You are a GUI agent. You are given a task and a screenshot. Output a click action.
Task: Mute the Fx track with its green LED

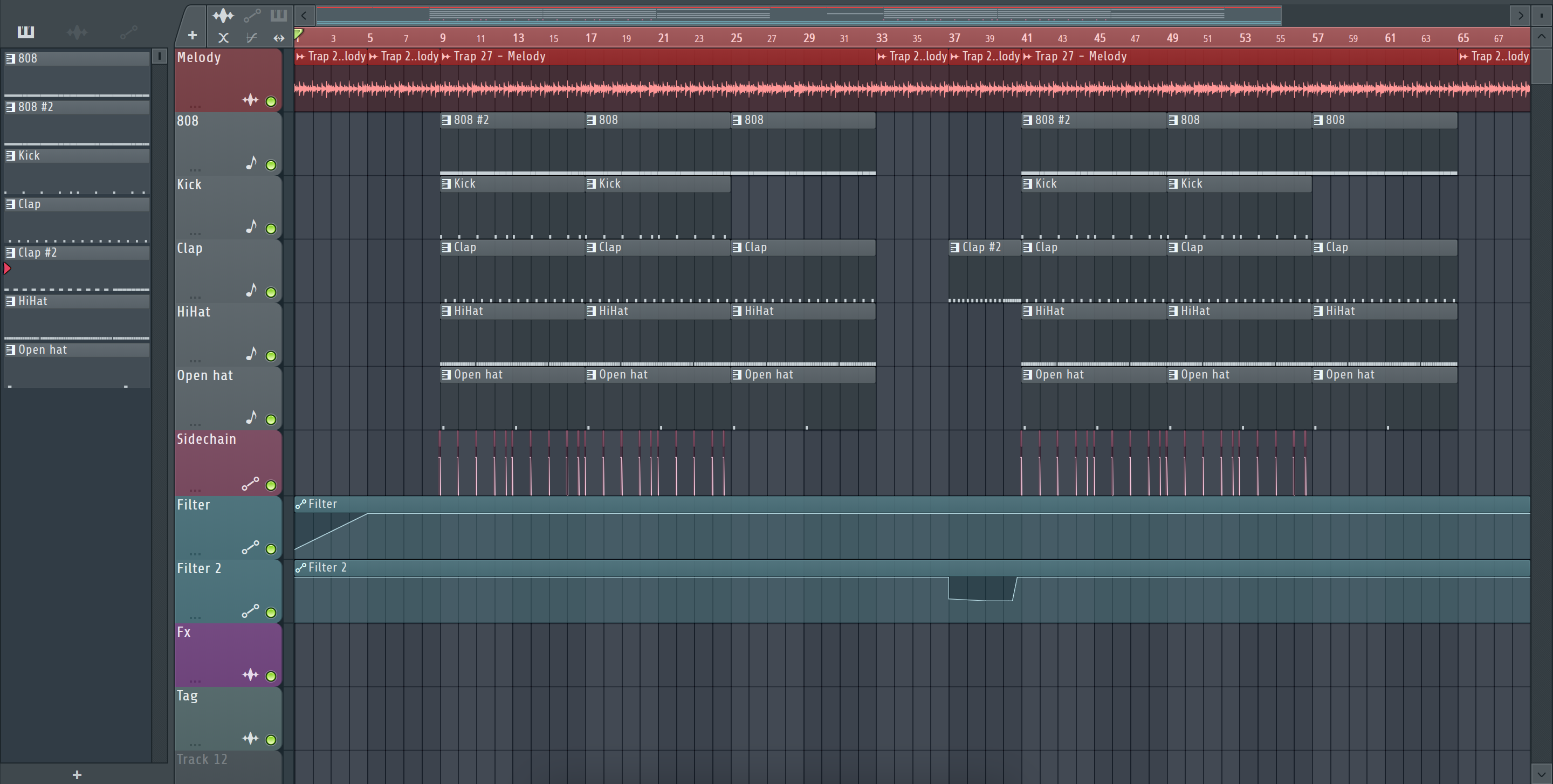click(x=271, y=677)
